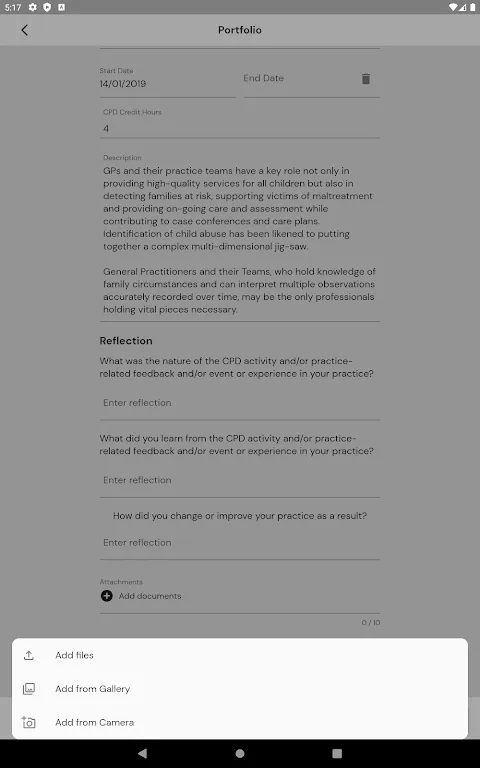Tap the Android recent apps square
Image resolution: width=480 pixels, height=768 pixels.
click(x=337, y=753)
